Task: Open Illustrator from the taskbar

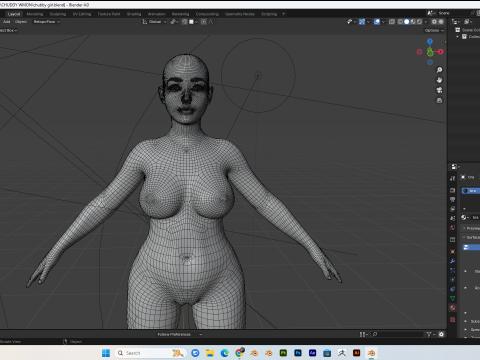Action: (x=356, y=353)
